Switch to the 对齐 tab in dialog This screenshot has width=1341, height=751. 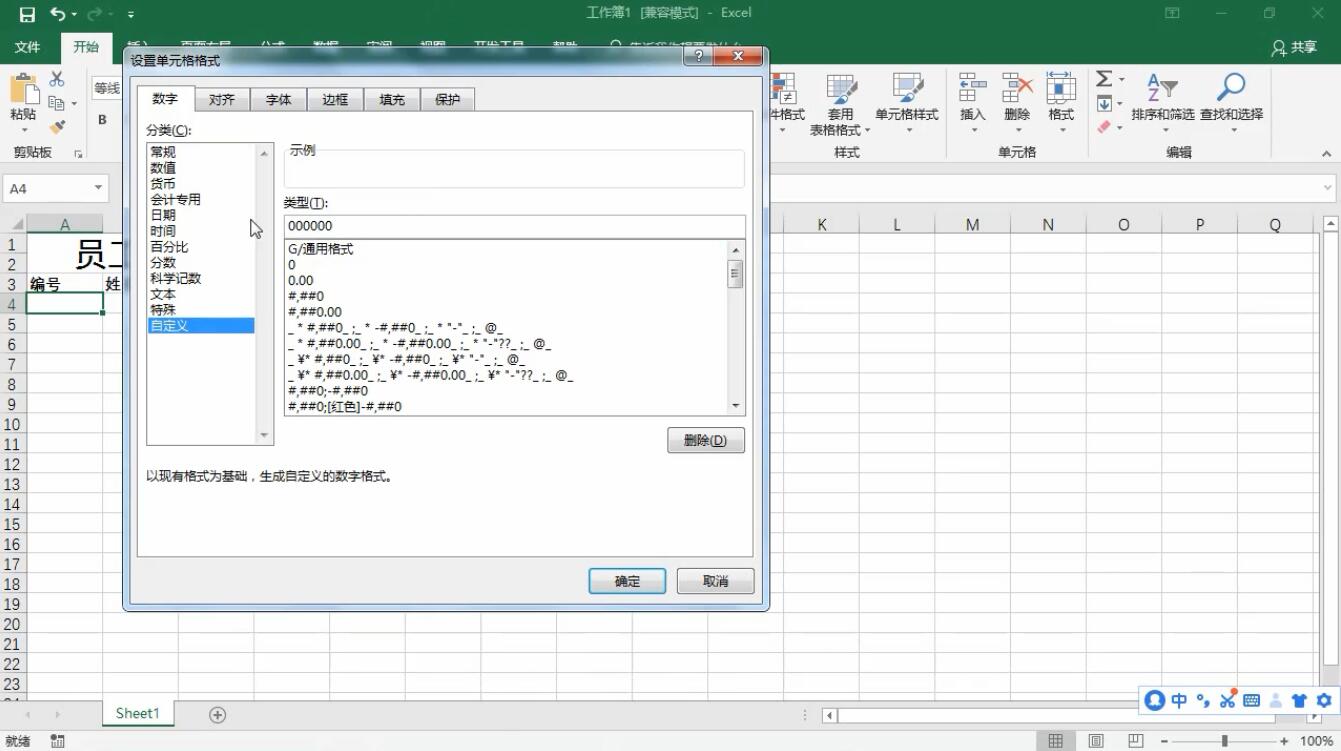(x=222, y=99)
